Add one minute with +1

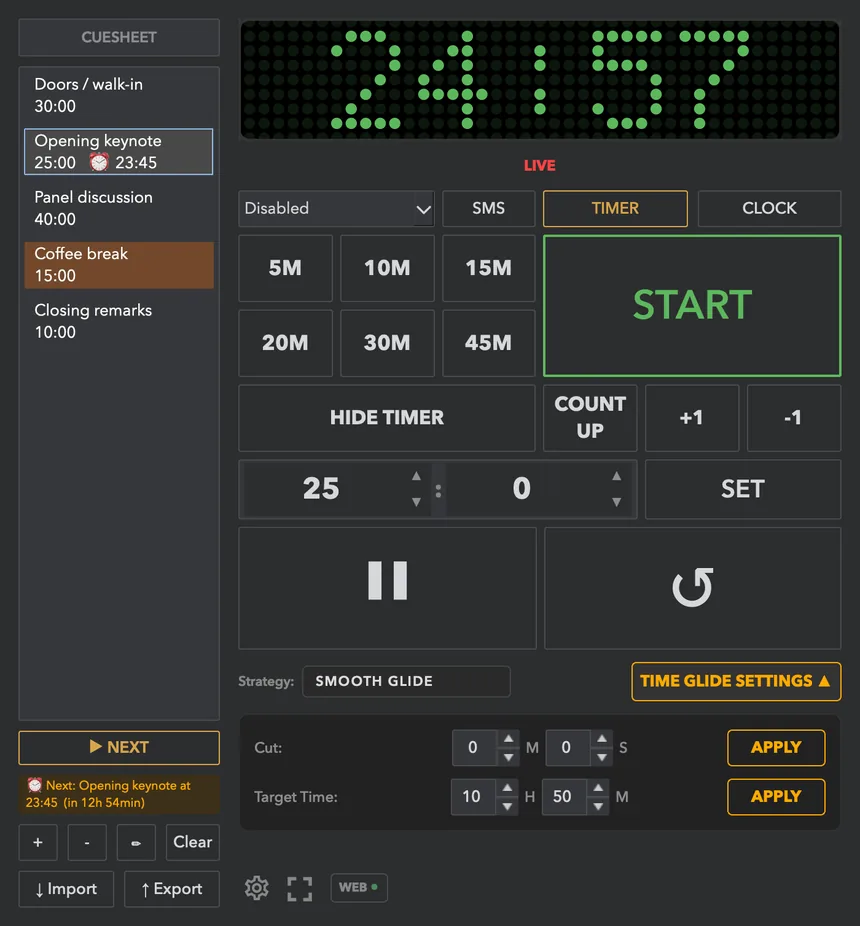(x=692, y=418)
